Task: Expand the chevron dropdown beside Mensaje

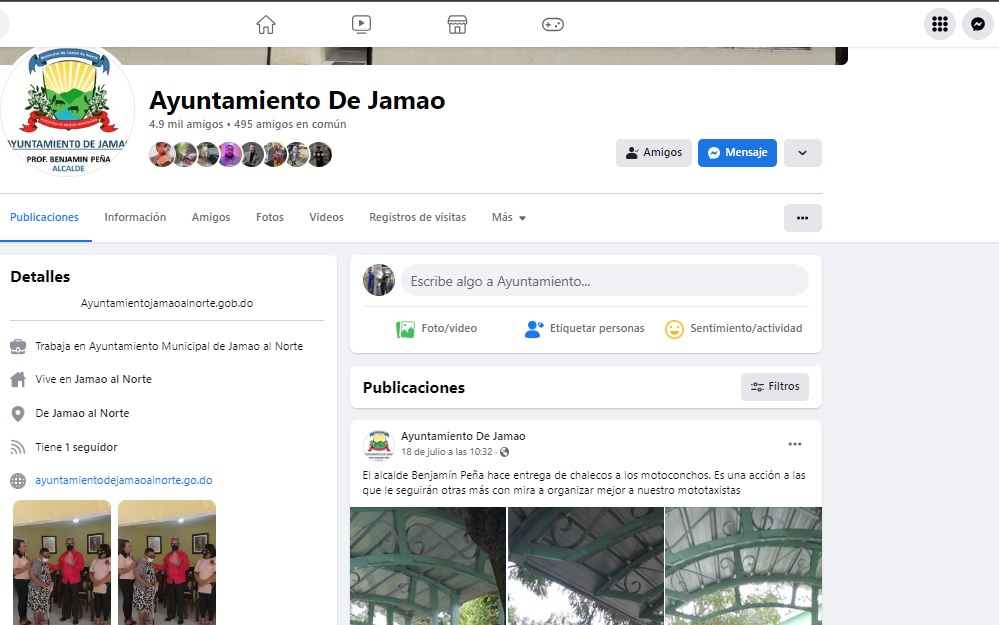Action: [x=803, y=153]
